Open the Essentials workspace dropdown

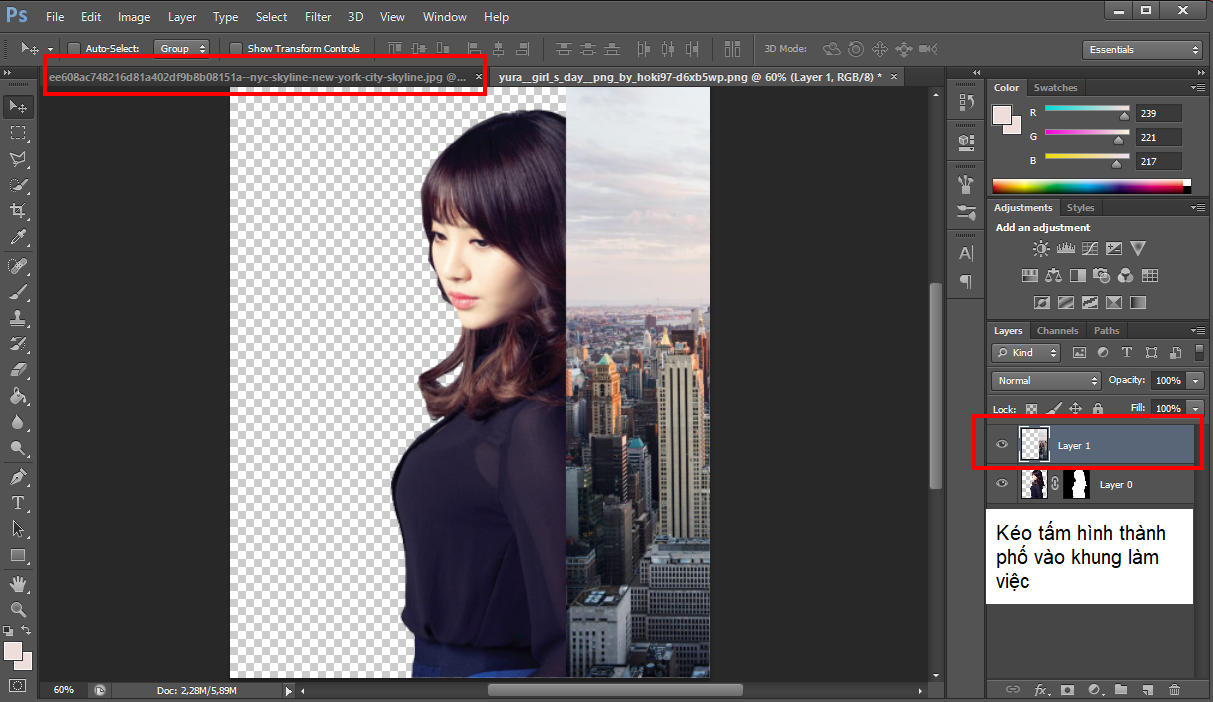[x=1143, y=49]
